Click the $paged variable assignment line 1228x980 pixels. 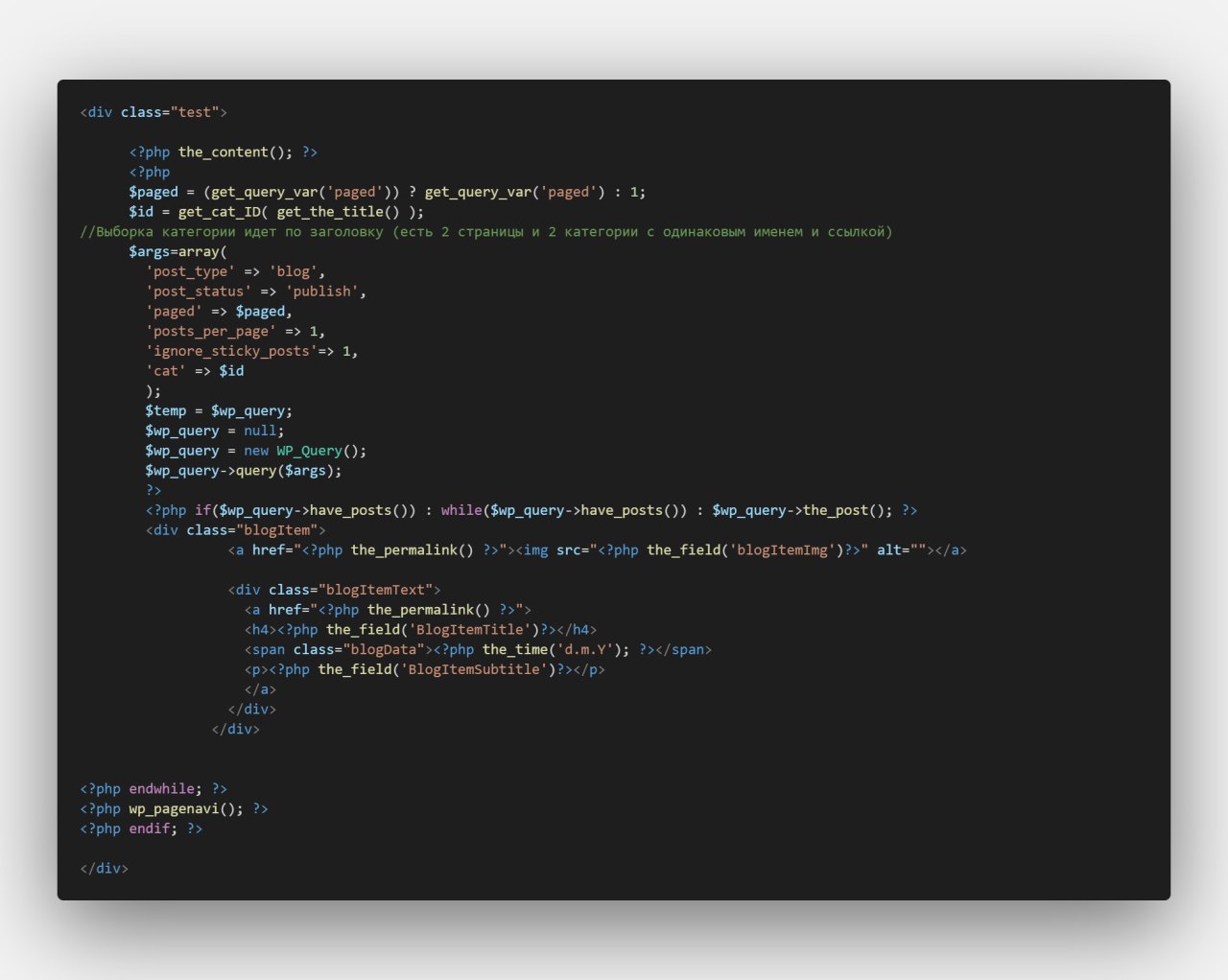point(388,192)
